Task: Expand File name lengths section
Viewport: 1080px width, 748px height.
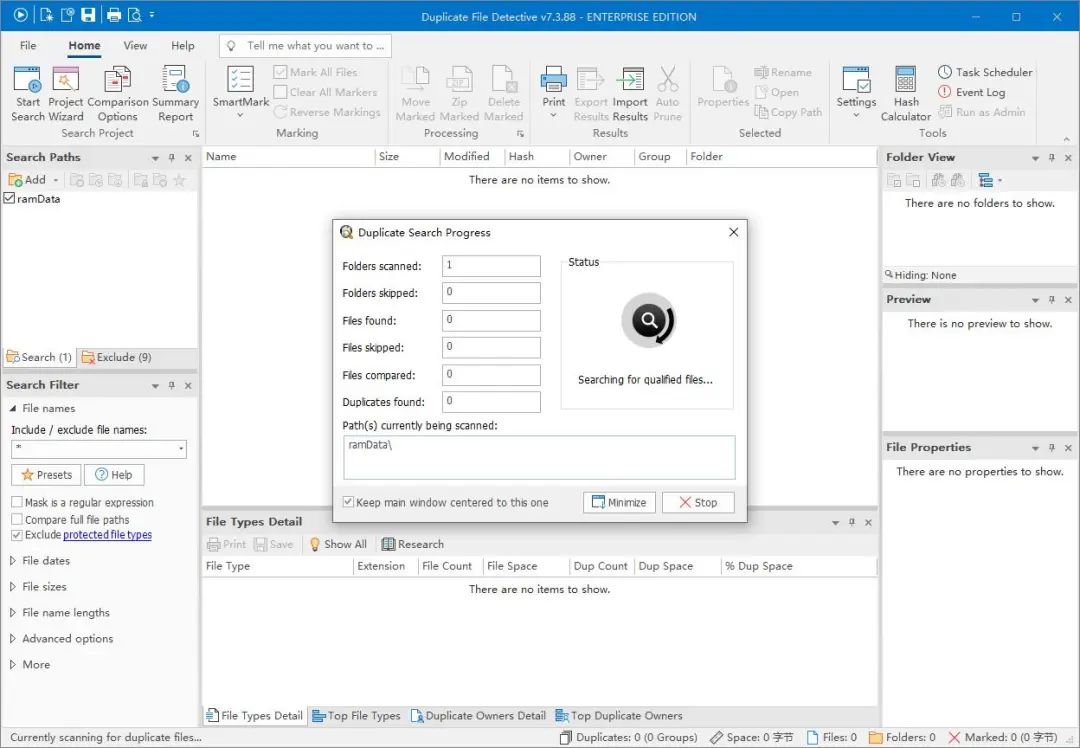Action: (12, 612)
